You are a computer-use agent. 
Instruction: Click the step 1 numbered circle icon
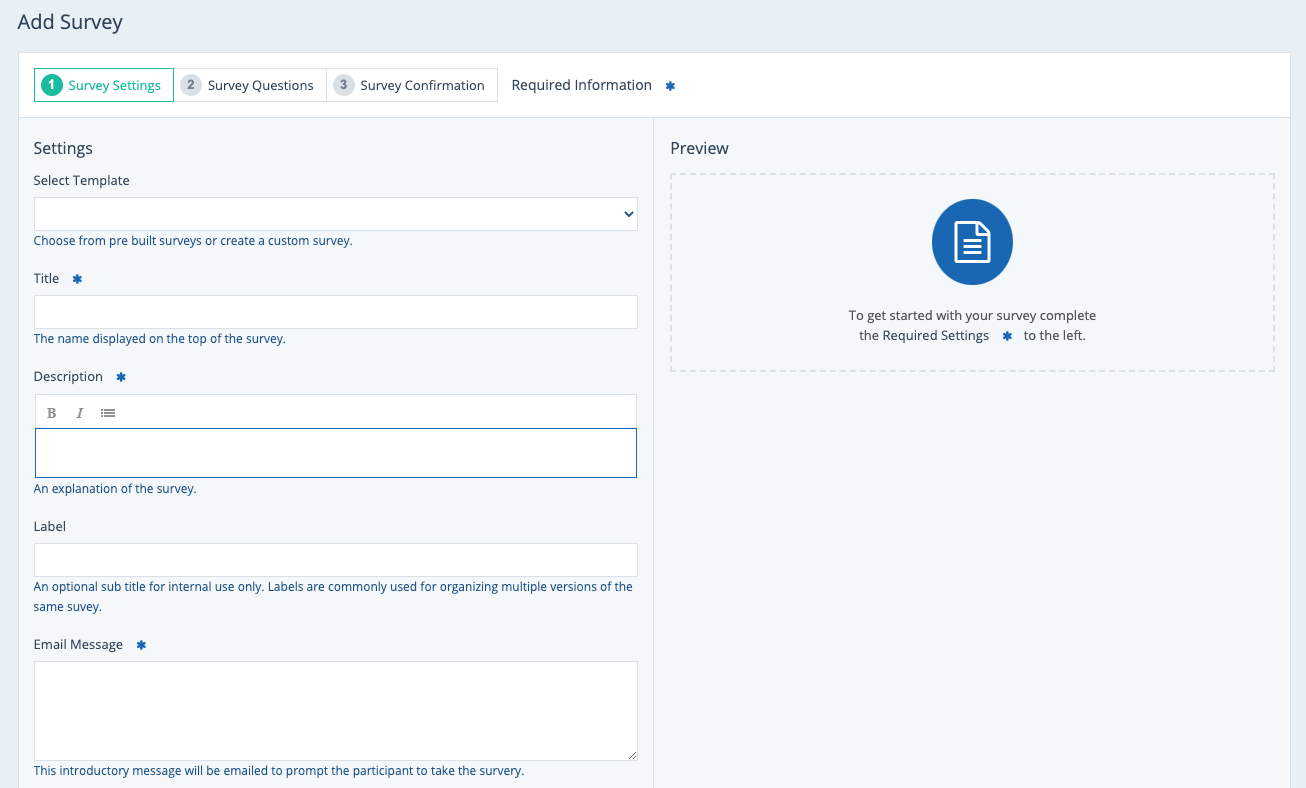click(x=52, y=85)
